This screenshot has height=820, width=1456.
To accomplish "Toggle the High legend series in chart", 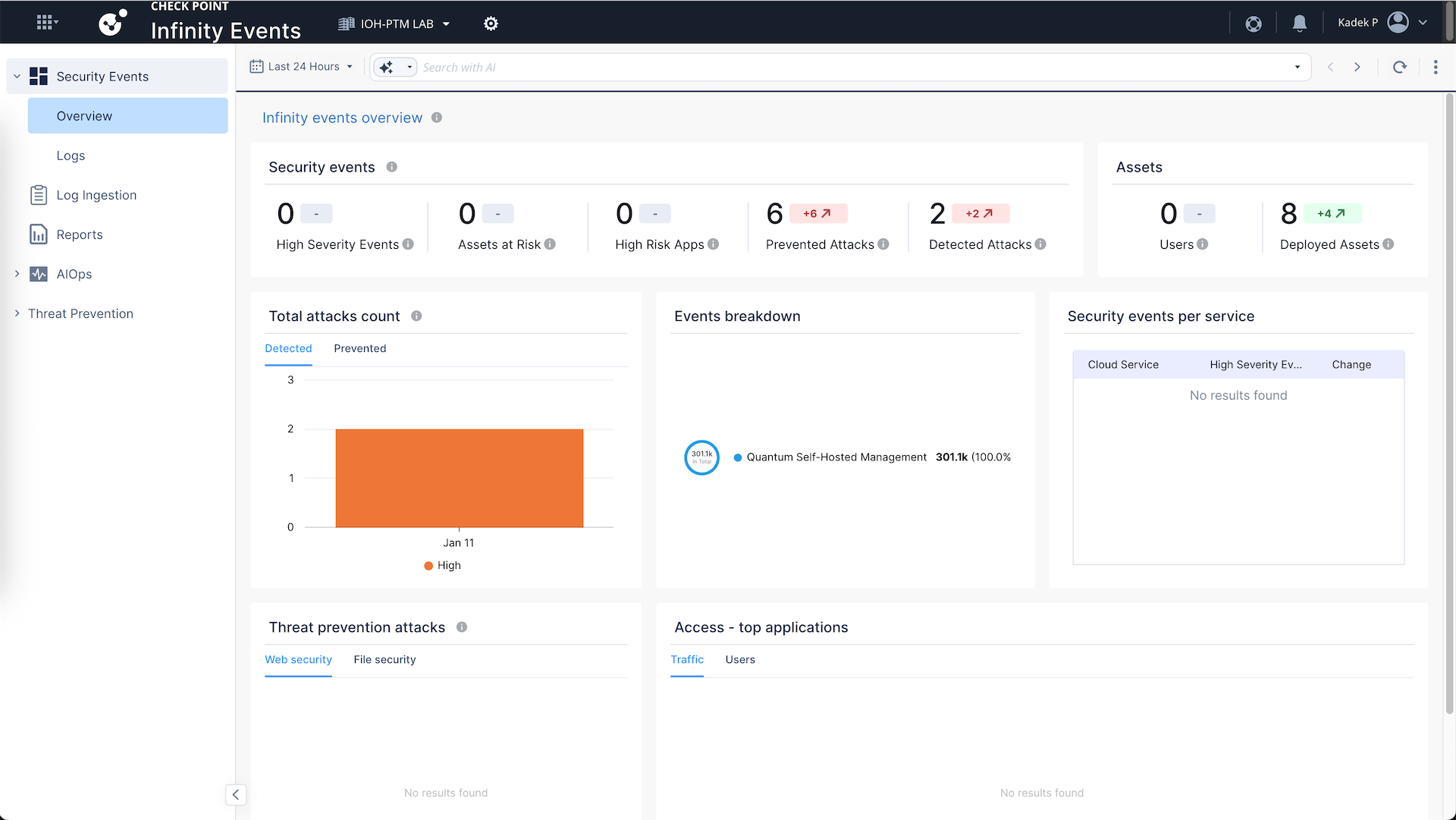I will (443, 565).
